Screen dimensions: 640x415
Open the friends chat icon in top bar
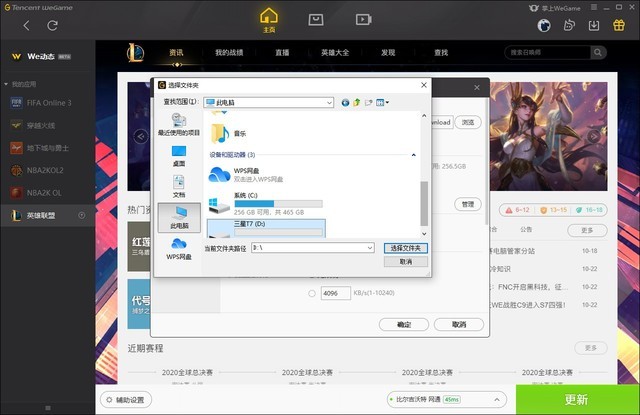tap(569, 25)
